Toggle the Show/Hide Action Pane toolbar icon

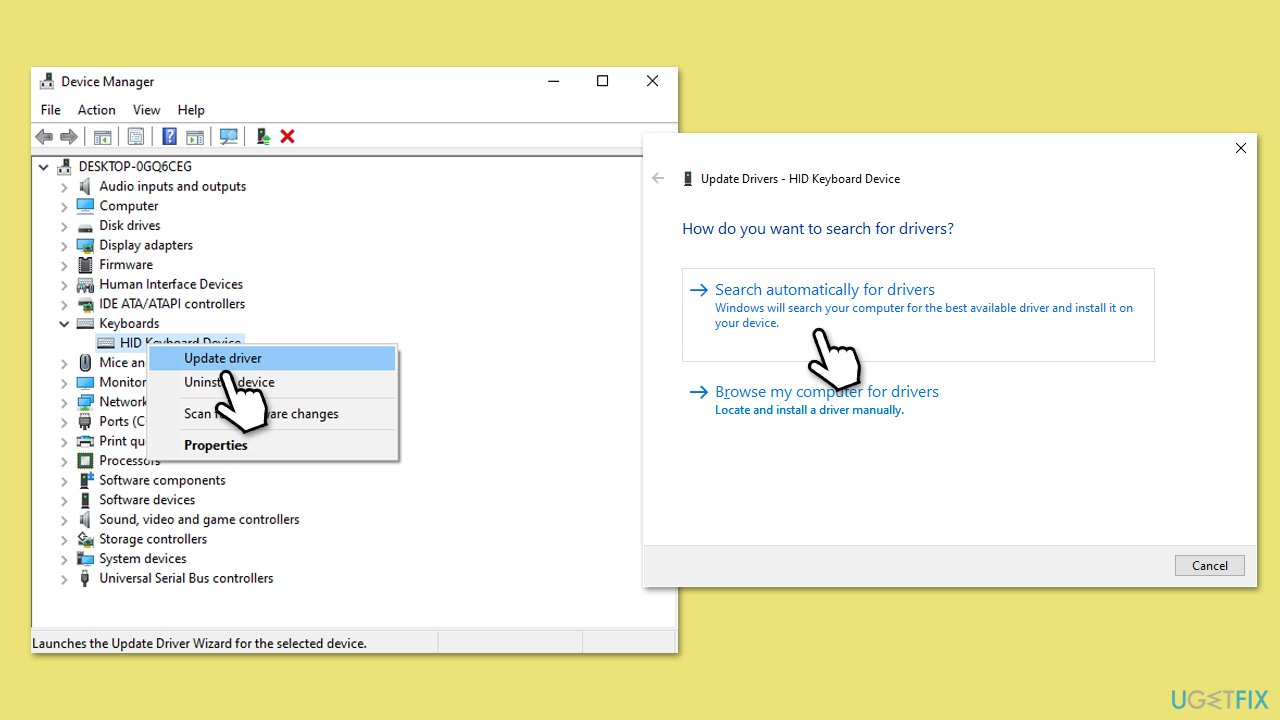195,136
